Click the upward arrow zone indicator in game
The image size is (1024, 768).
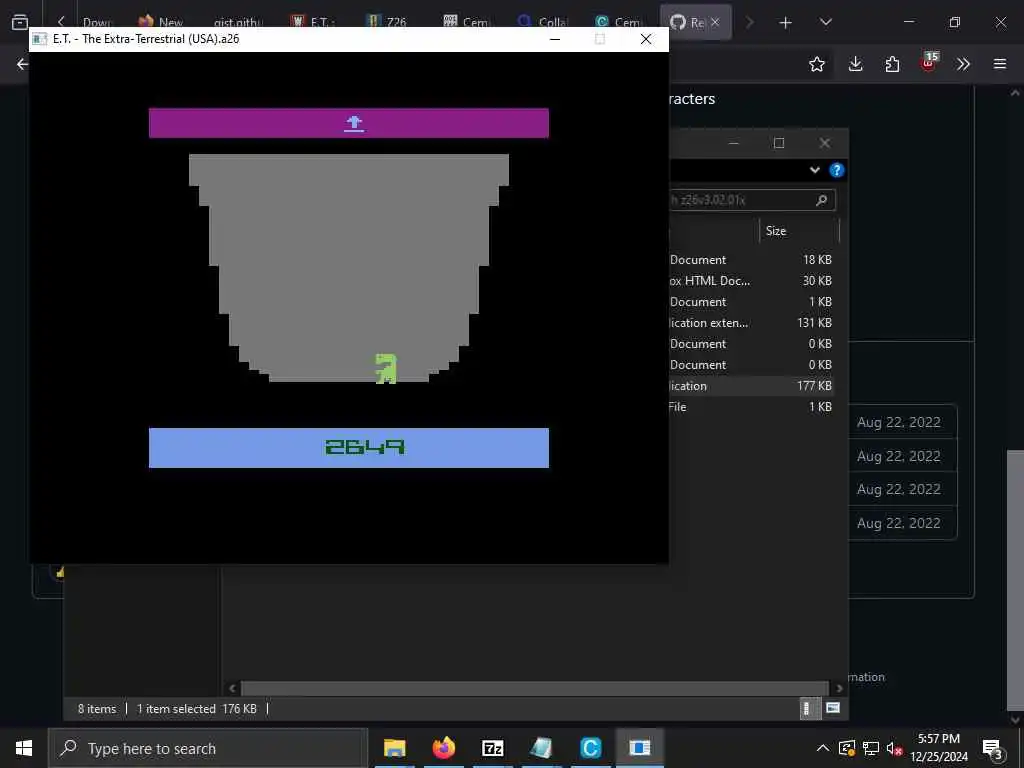[x=354, y=123]
